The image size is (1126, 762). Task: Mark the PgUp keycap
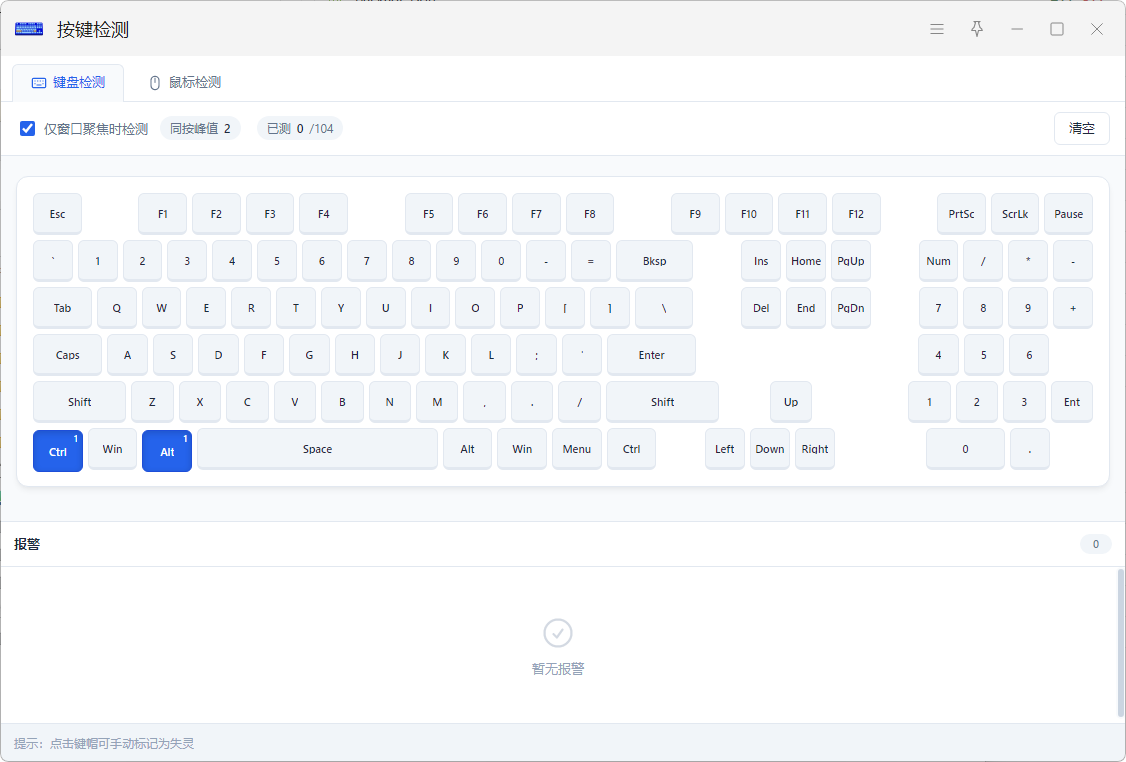pos(851,261)
